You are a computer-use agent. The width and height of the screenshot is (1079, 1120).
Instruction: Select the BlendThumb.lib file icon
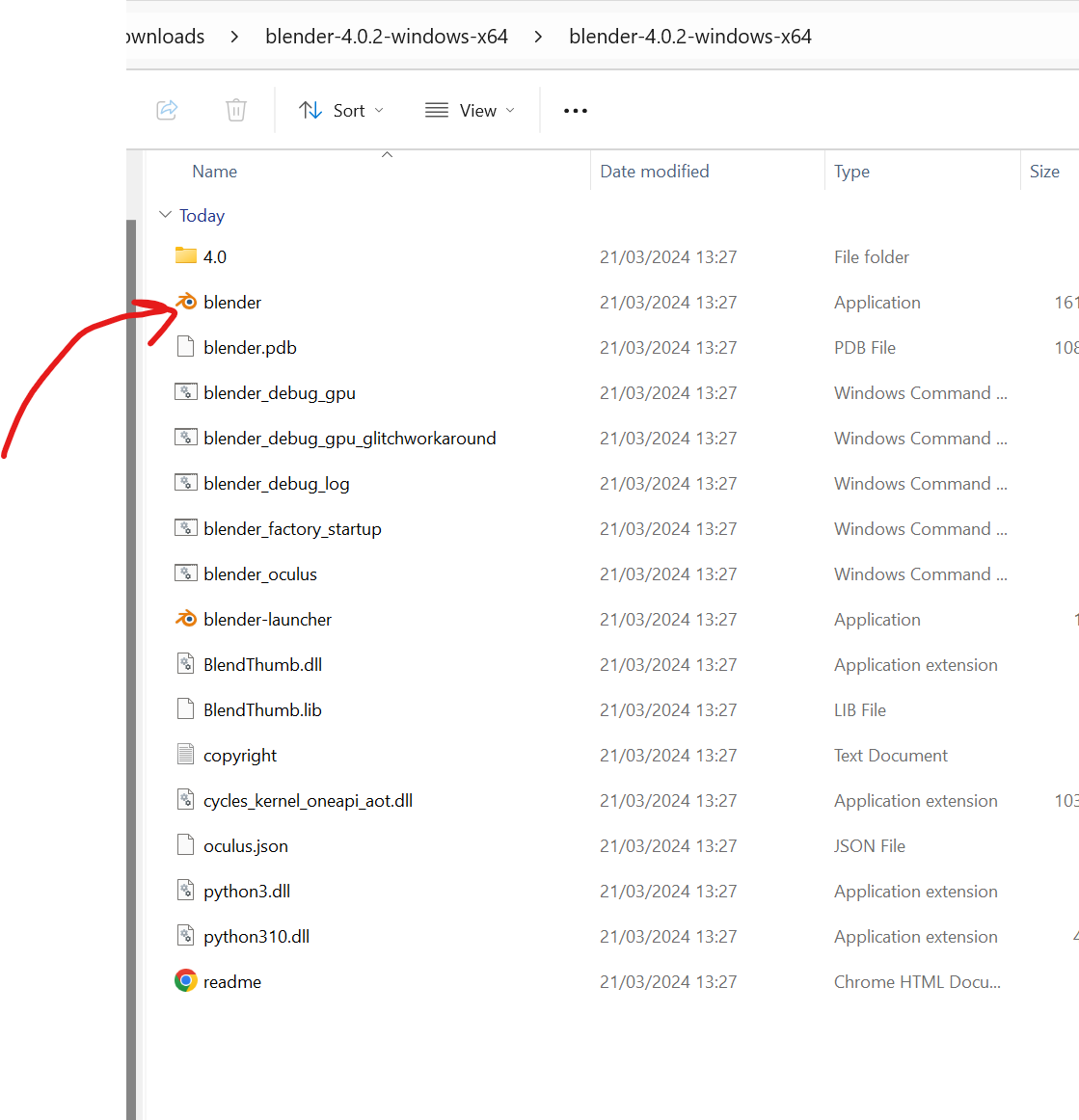click(186, 709)
